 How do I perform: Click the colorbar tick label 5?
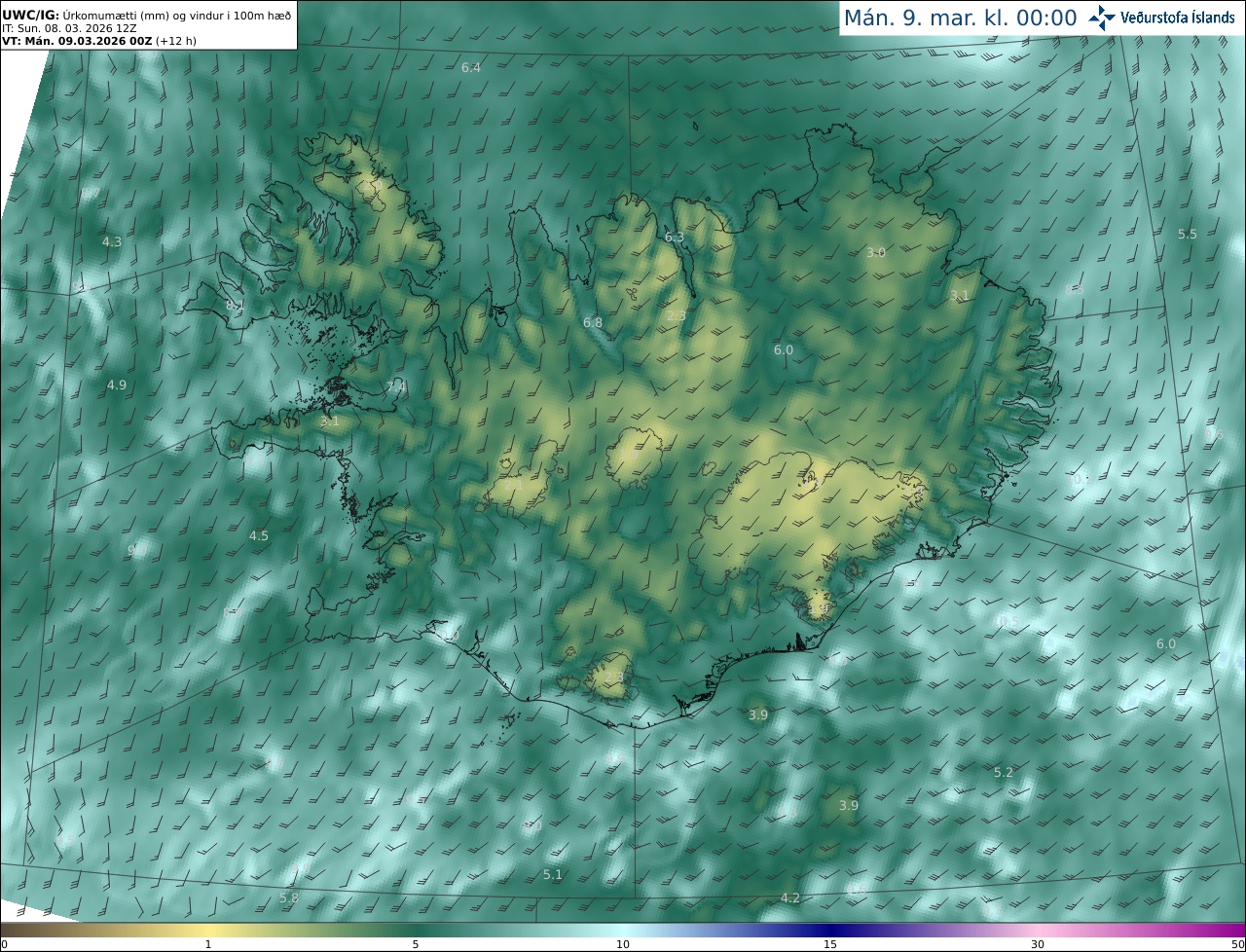[416, 944]
